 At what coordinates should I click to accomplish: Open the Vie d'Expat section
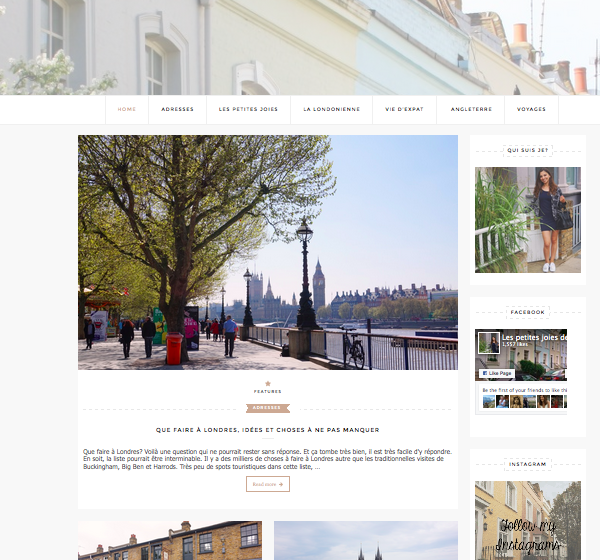pos(406,109)
